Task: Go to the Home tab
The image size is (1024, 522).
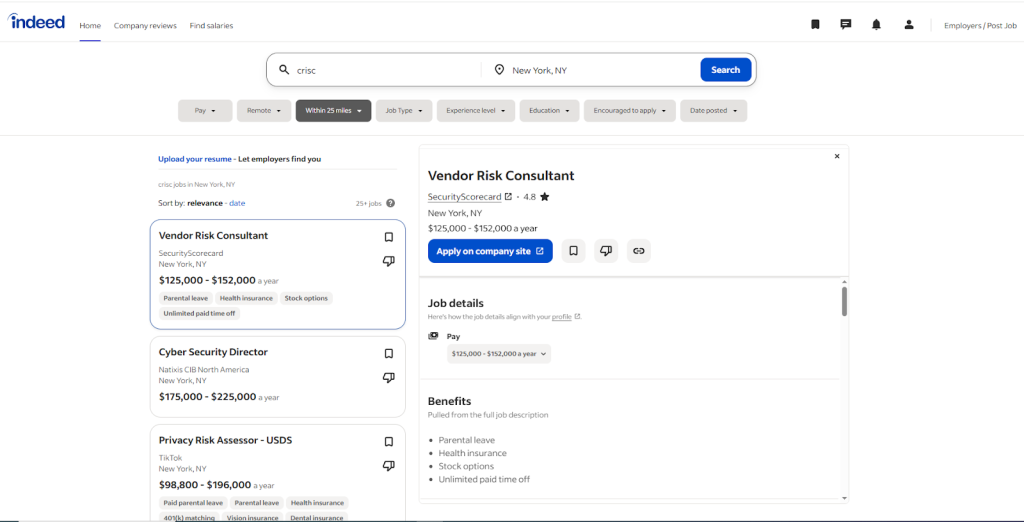Action: tap(90, 25)
